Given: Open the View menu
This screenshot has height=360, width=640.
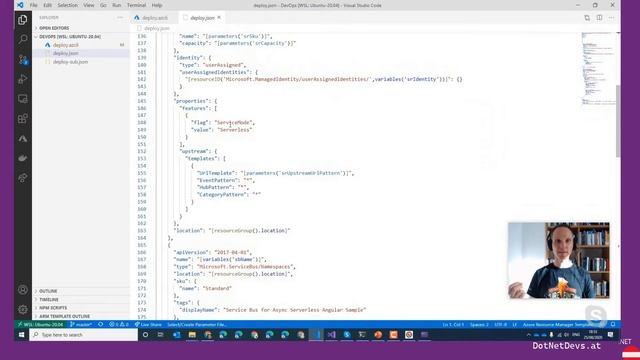Looking at the screenshot, I should (89, 5).
